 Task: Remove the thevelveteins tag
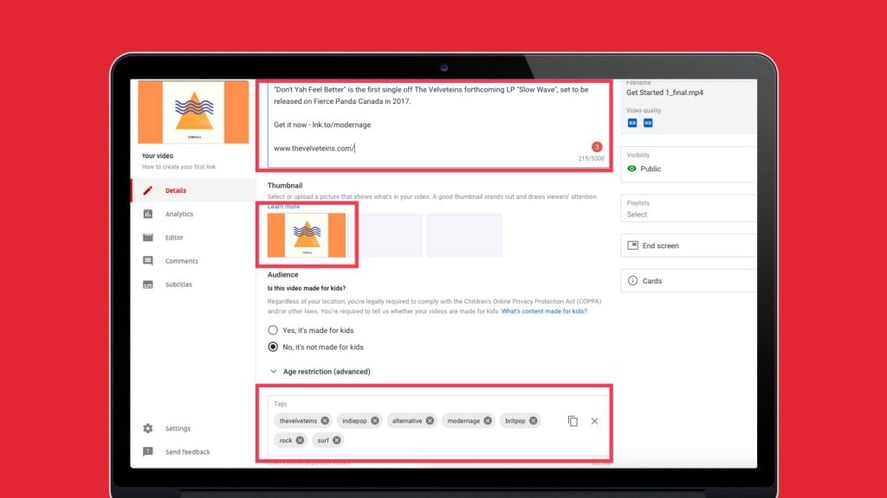[x=325, y=421]
